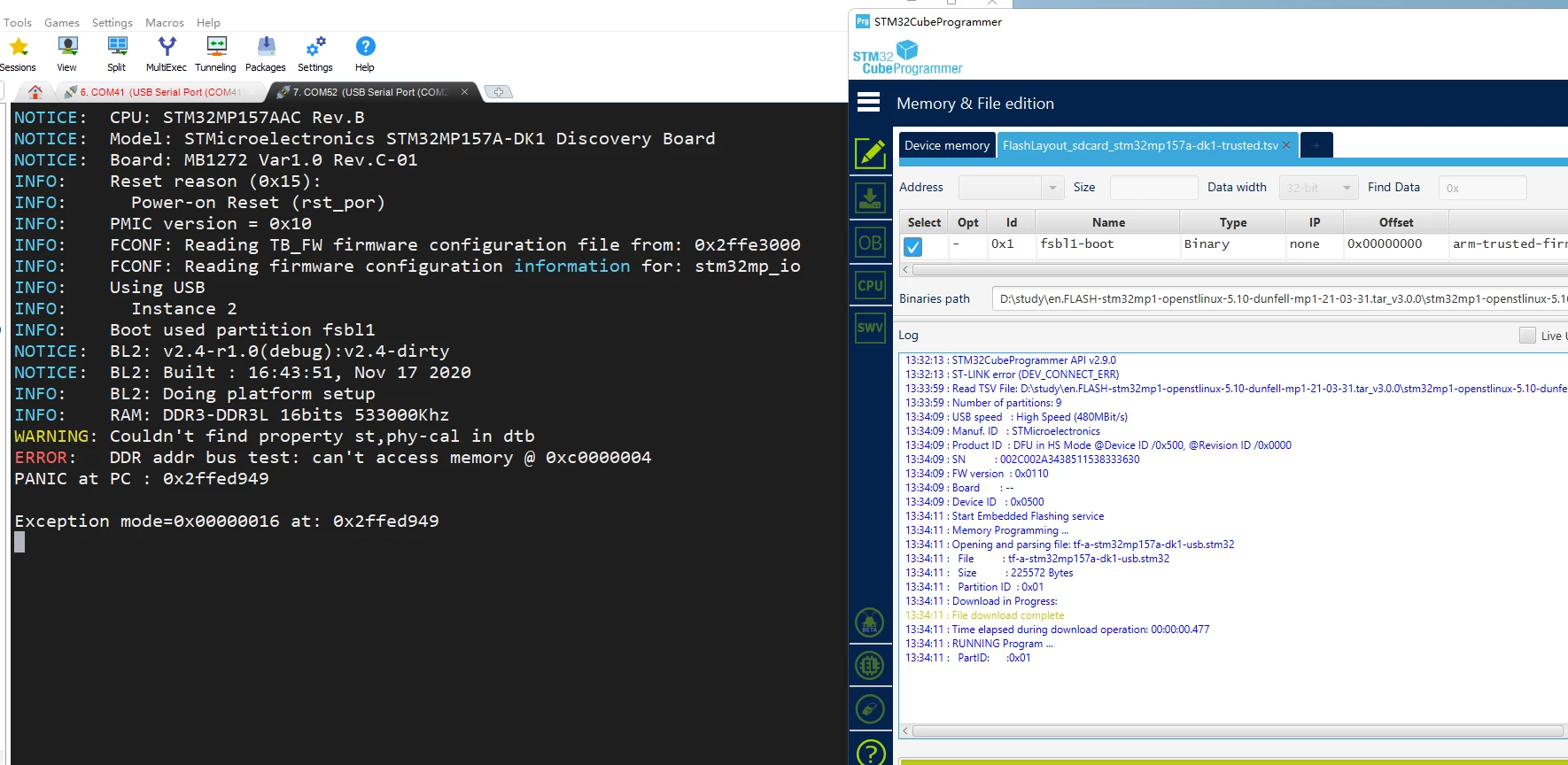The width and height of the screenshot is (1568, 765).
Task: Click the PANIC at PC terminal line
Action: pyautogui.click(x=142, y=479)
